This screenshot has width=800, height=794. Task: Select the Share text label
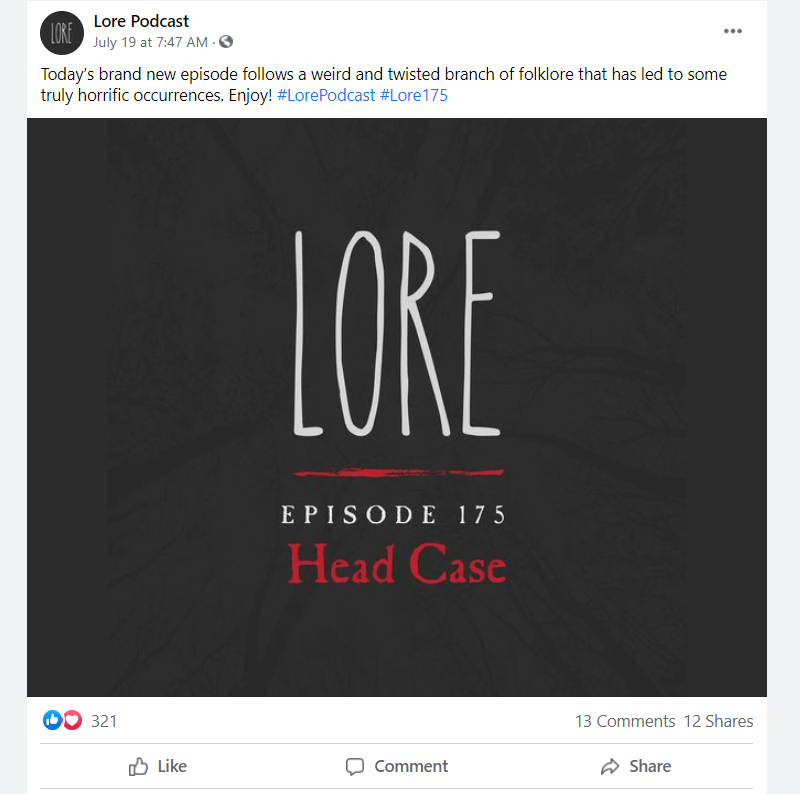(x=650, y=766)
